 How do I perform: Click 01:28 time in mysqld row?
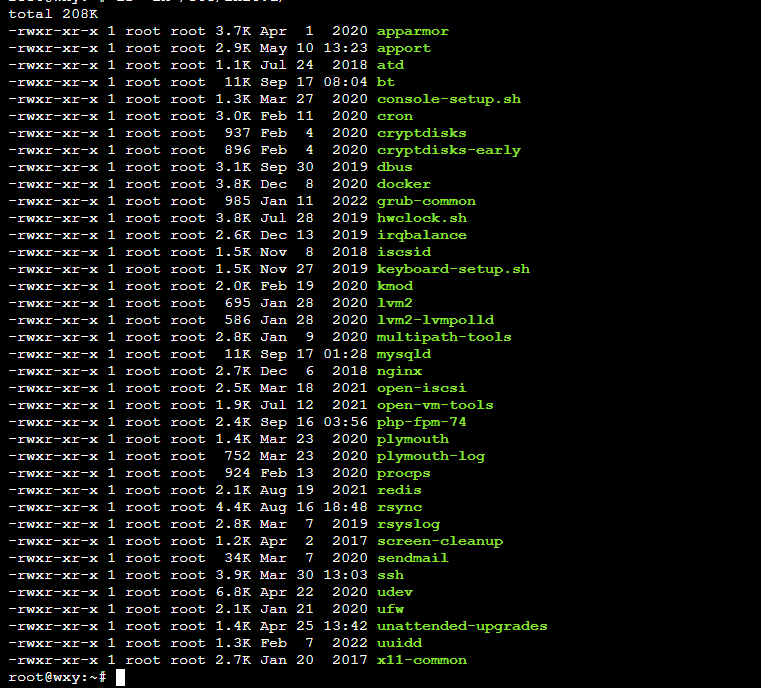(x=346, y=354)
